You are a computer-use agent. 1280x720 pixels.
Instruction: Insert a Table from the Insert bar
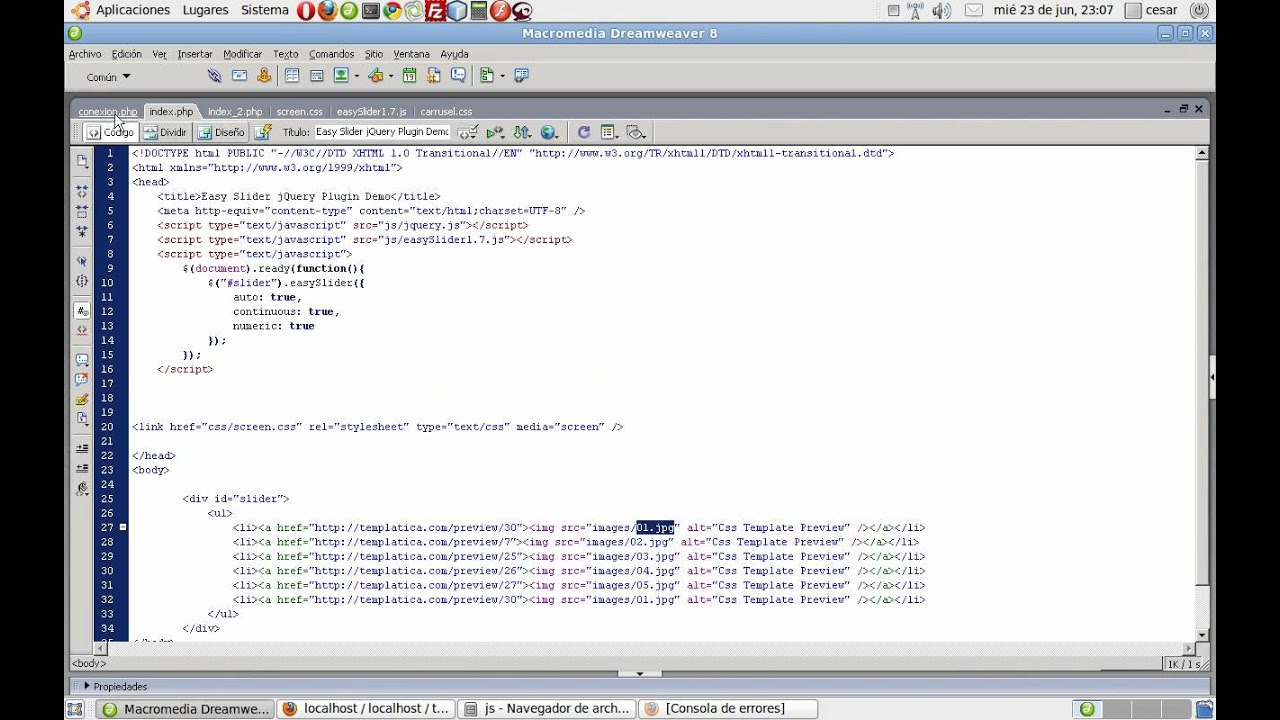tap(292, 76)
